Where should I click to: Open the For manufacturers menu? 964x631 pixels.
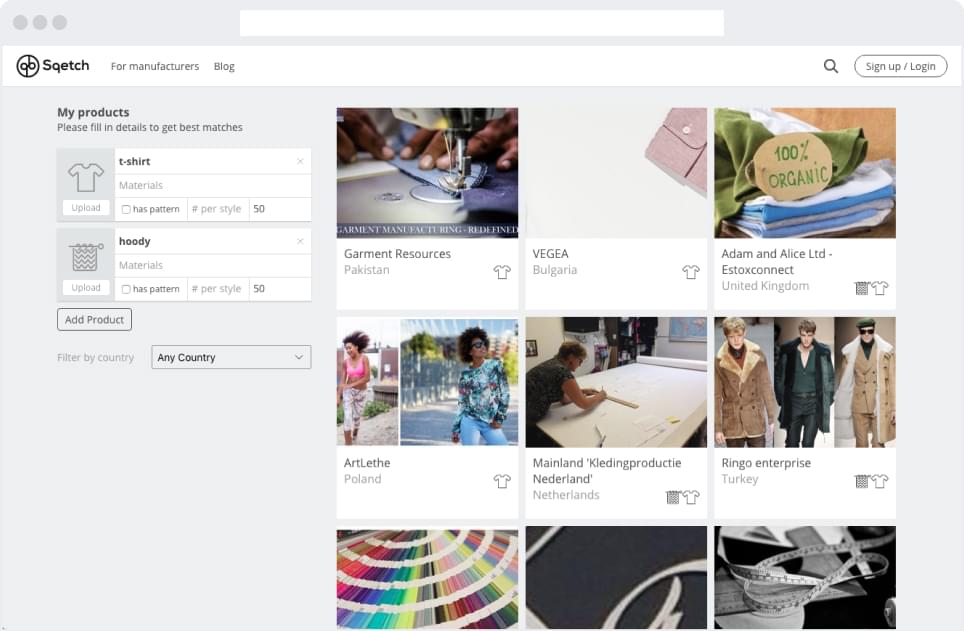click(155, 66)
